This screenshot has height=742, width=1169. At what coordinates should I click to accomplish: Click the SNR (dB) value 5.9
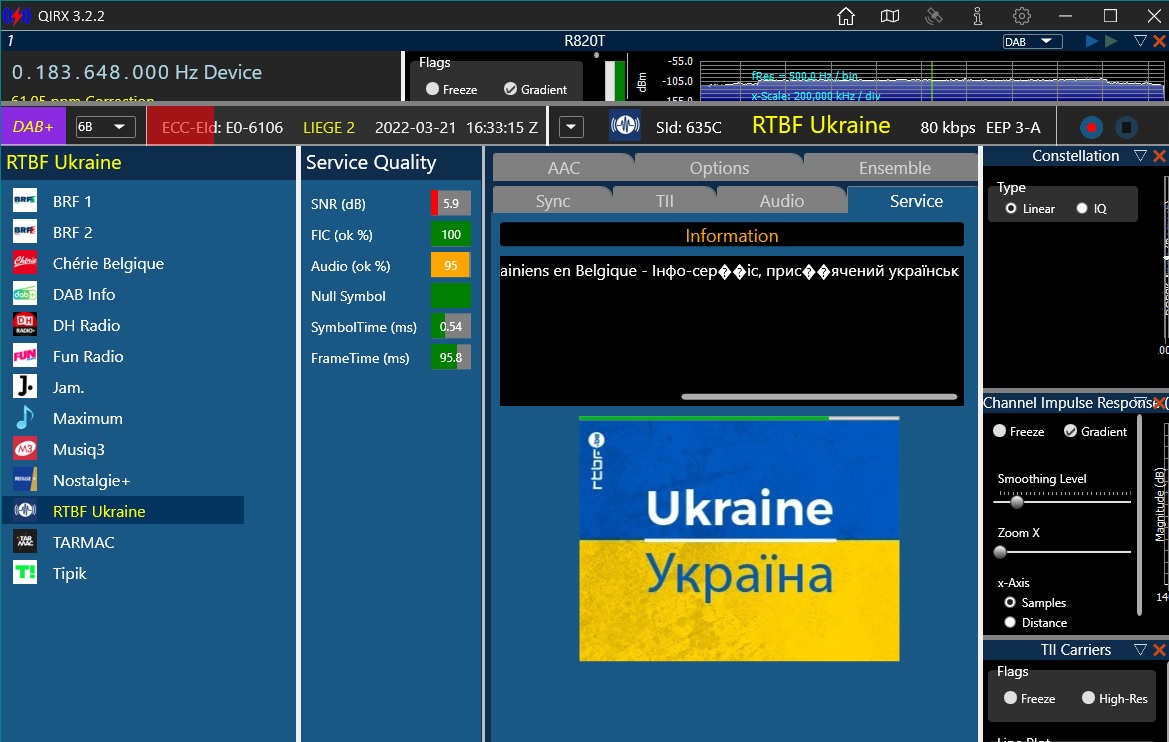click(451, 203)
